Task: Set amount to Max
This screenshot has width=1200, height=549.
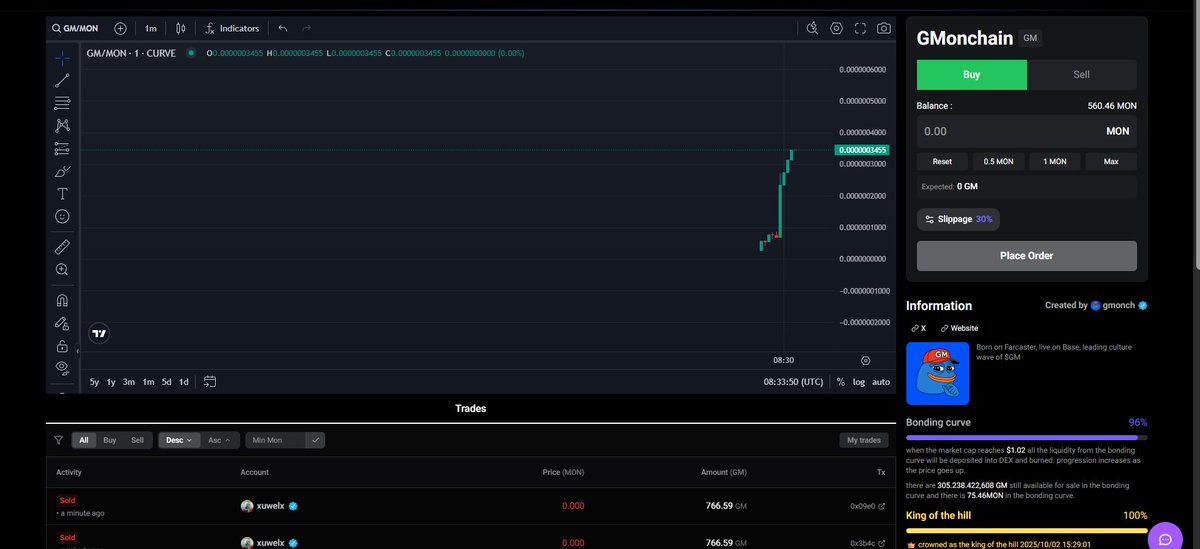Action: pyautogui.click(x=1111, y=161)
